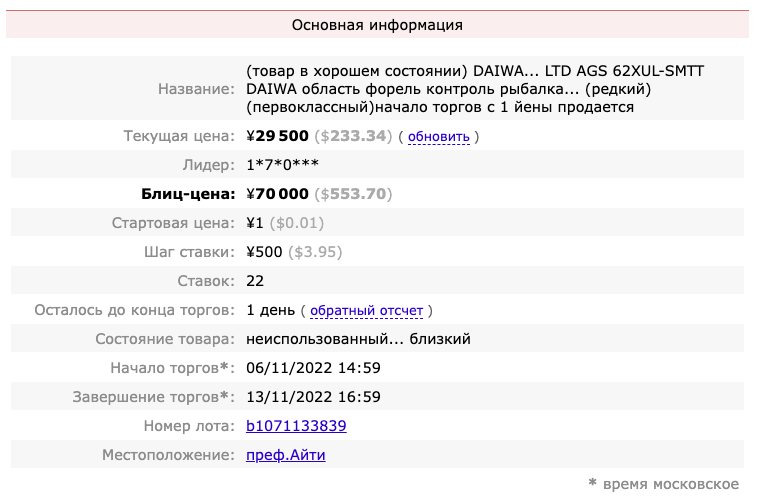
Task: Click the «Местоположение:» label
Action: (x=168, y=455)
